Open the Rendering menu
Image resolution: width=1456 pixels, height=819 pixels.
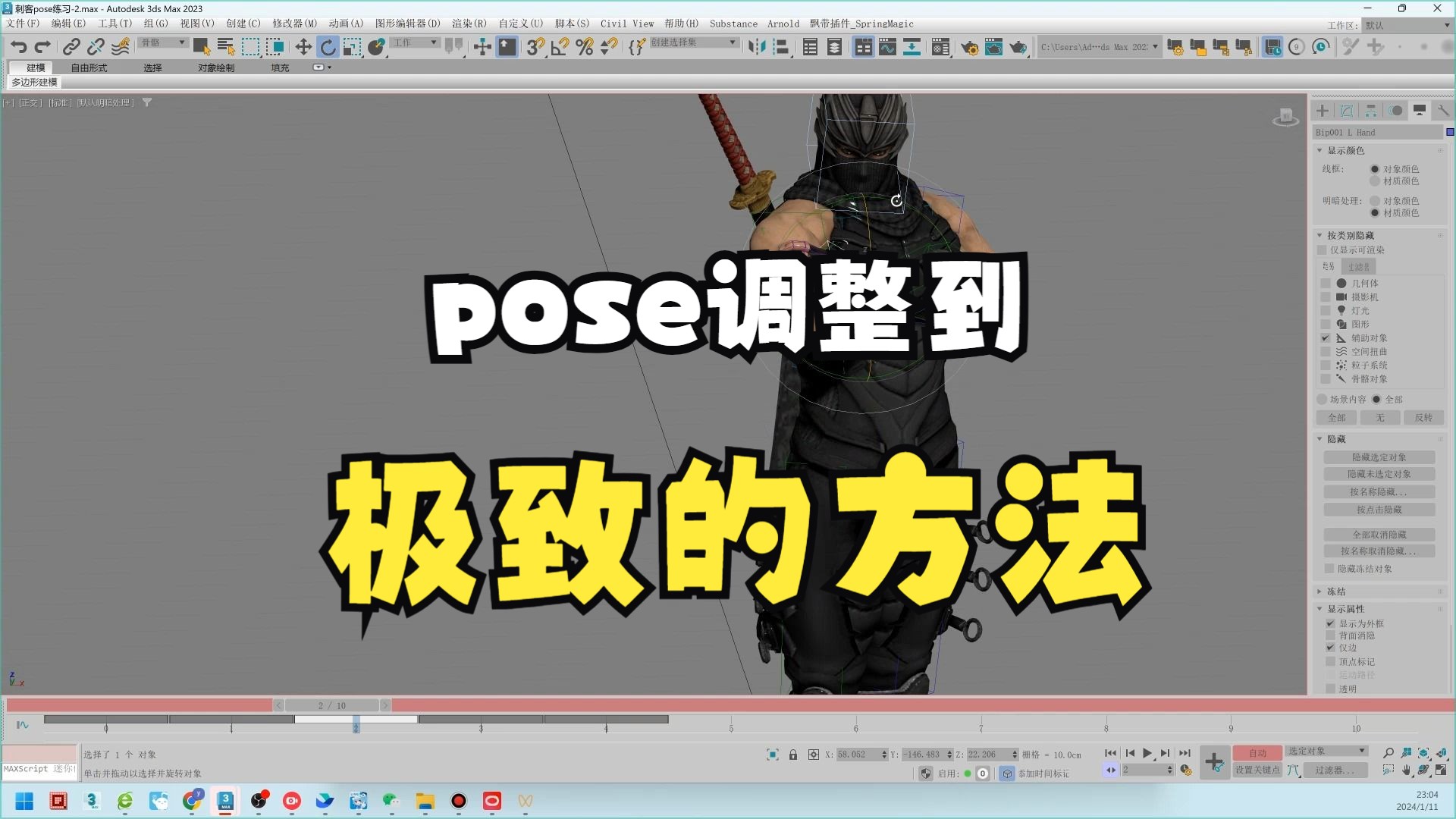[469, 24]
